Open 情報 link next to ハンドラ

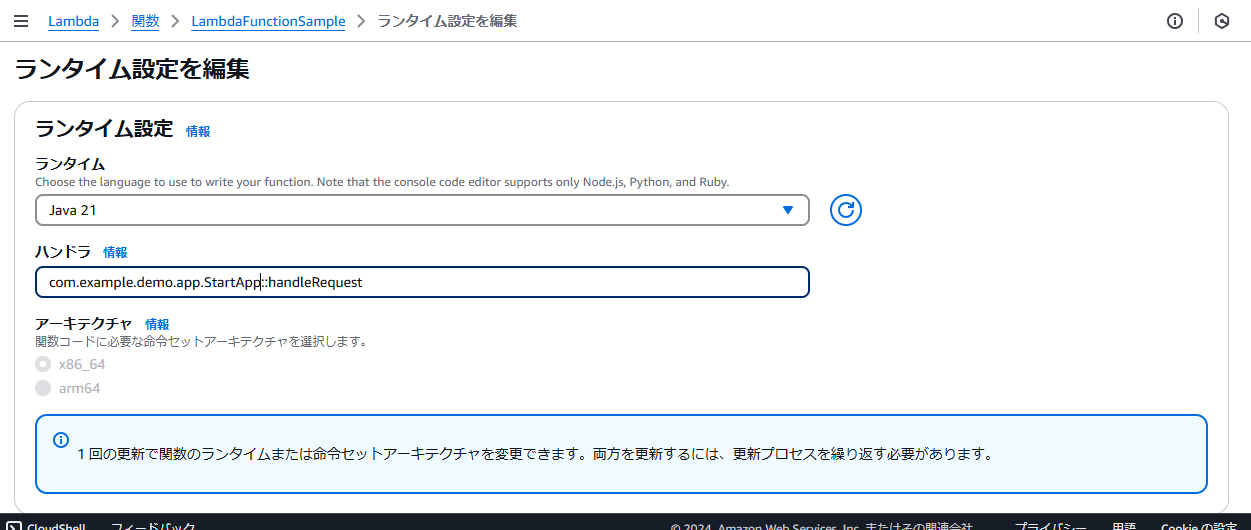coord(115,252)
